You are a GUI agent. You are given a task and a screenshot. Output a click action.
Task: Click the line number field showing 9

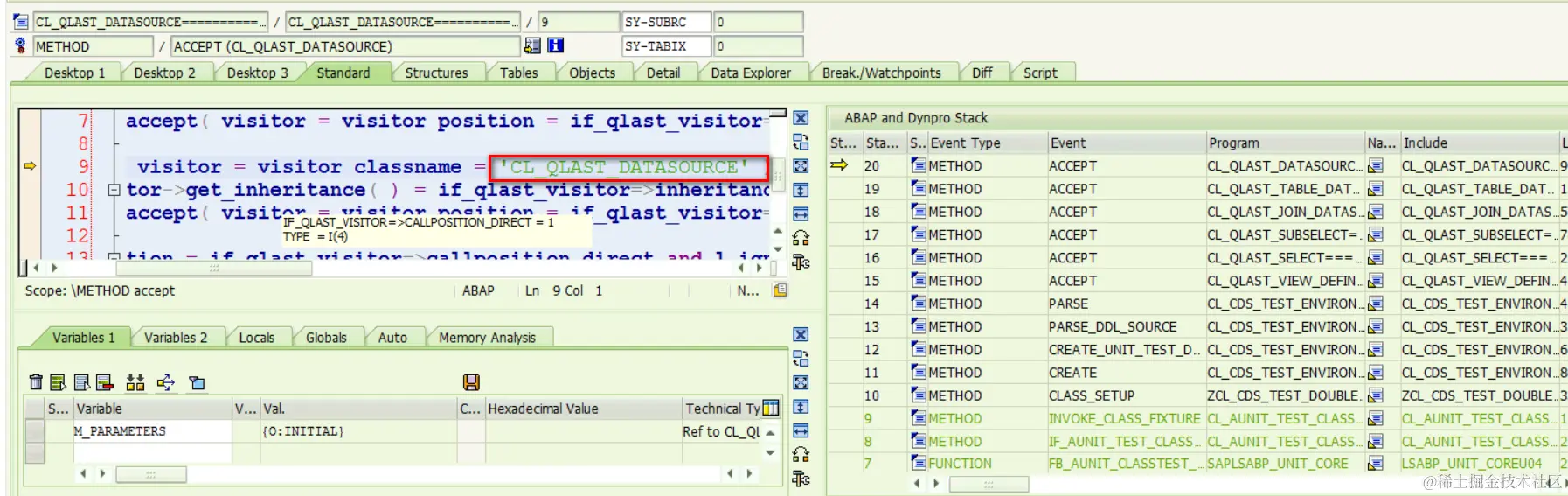coord(578,22)
